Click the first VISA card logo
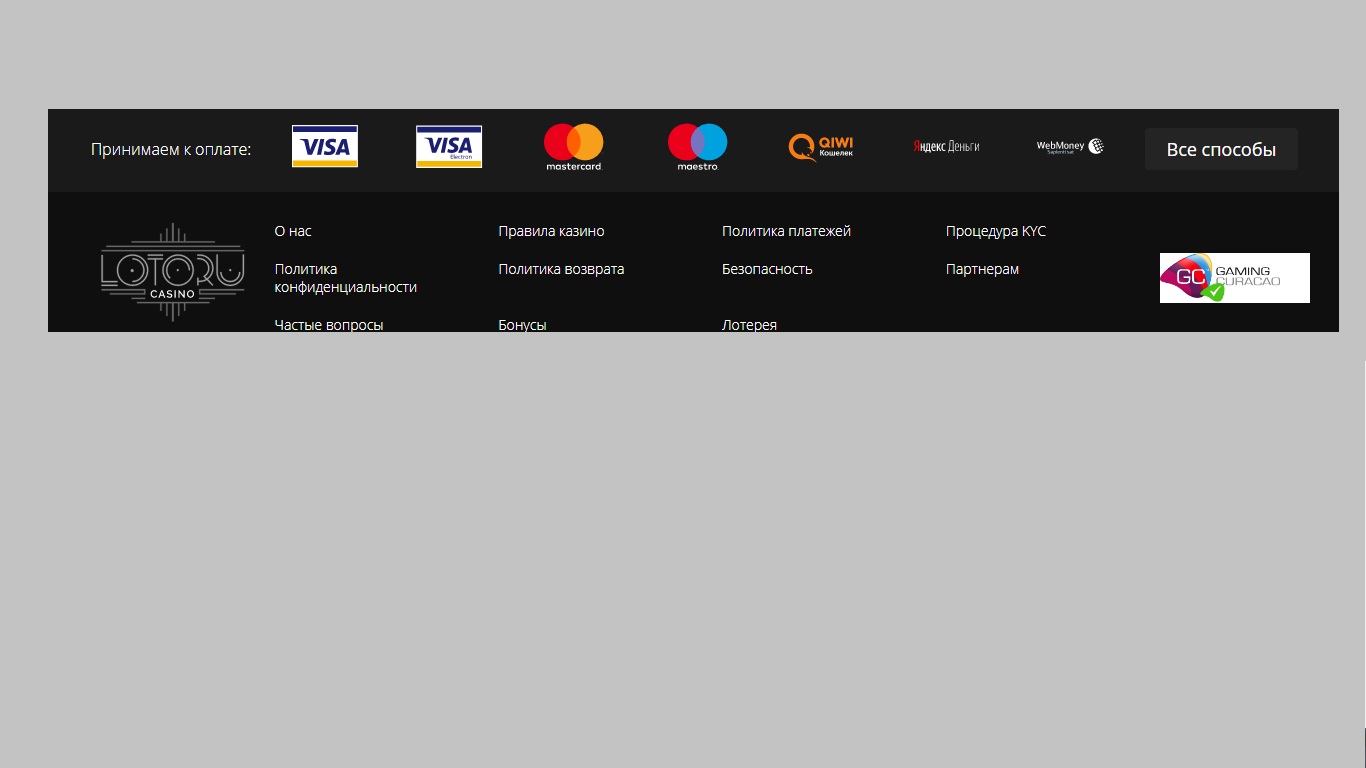The image size is (1366, 768). pyautogui.click(x=325, y=146)
